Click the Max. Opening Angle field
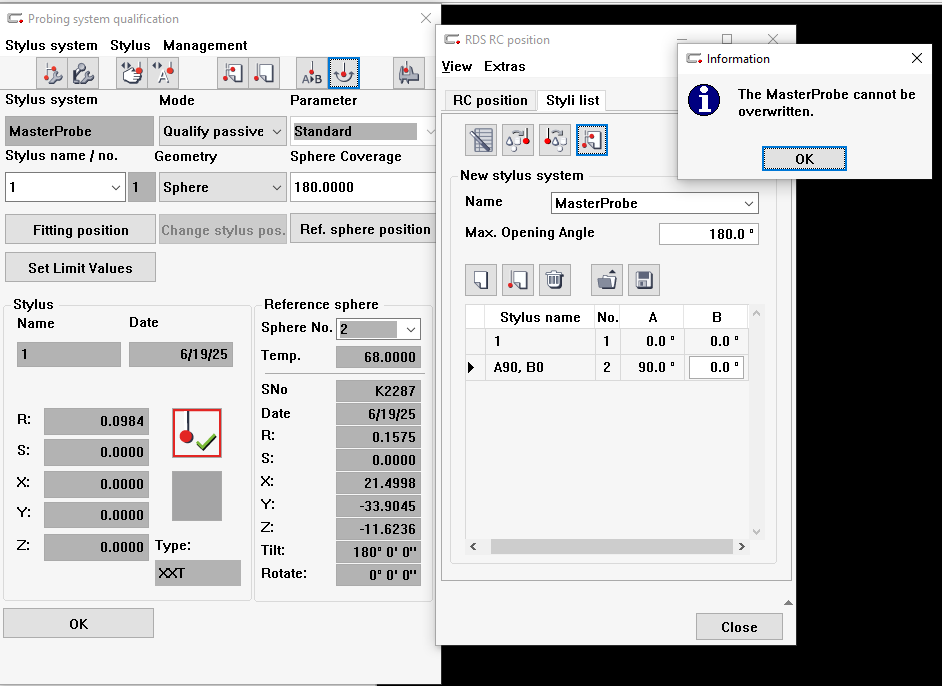 709,234
